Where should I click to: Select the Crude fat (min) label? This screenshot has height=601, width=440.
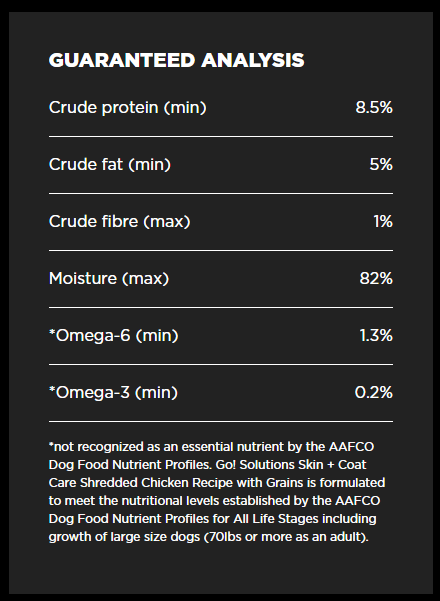pyautogui.click(x=110, y=165)
